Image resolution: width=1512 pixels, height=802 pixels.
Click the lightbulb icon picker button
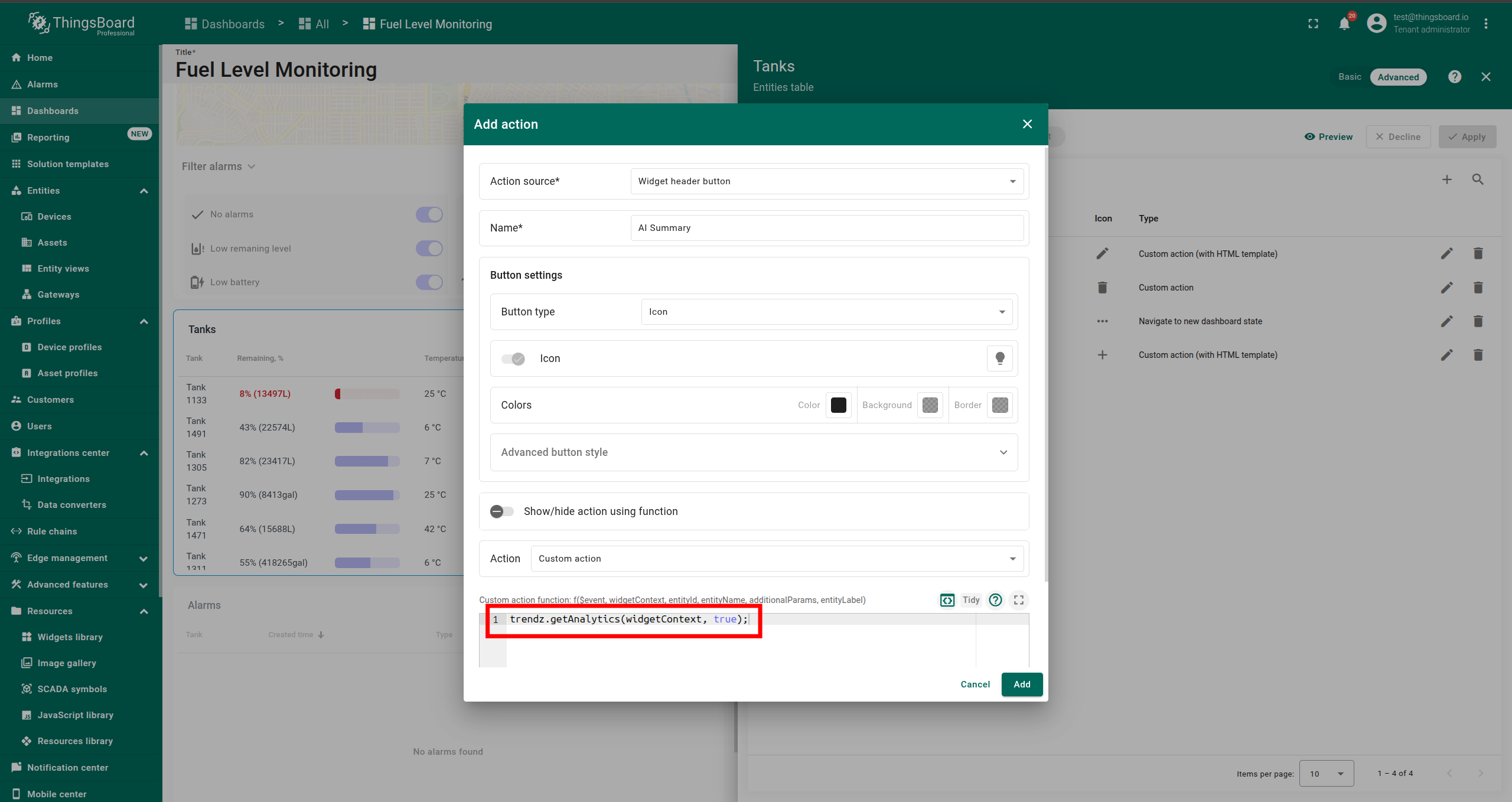(999, 358)
